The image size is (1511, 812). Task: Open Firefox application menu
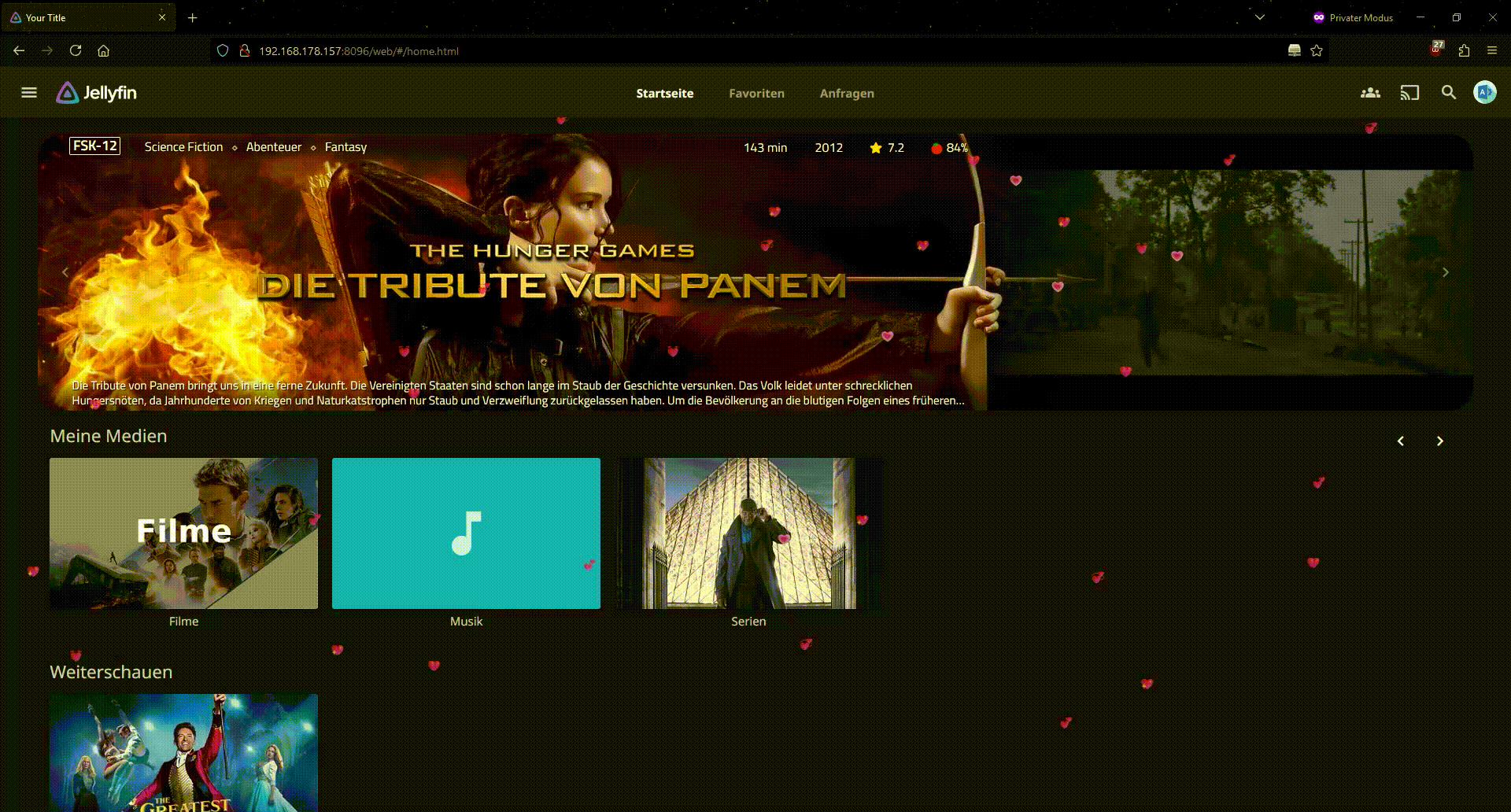click(x=1492, y=50)
